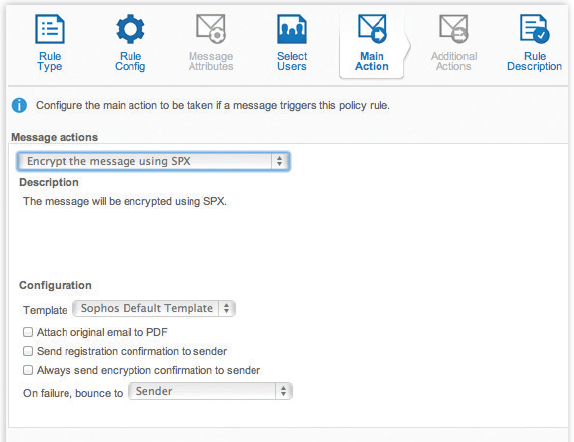Check Send registration confirmation to sender
574x442 pixels.
[x=28, y=351]
